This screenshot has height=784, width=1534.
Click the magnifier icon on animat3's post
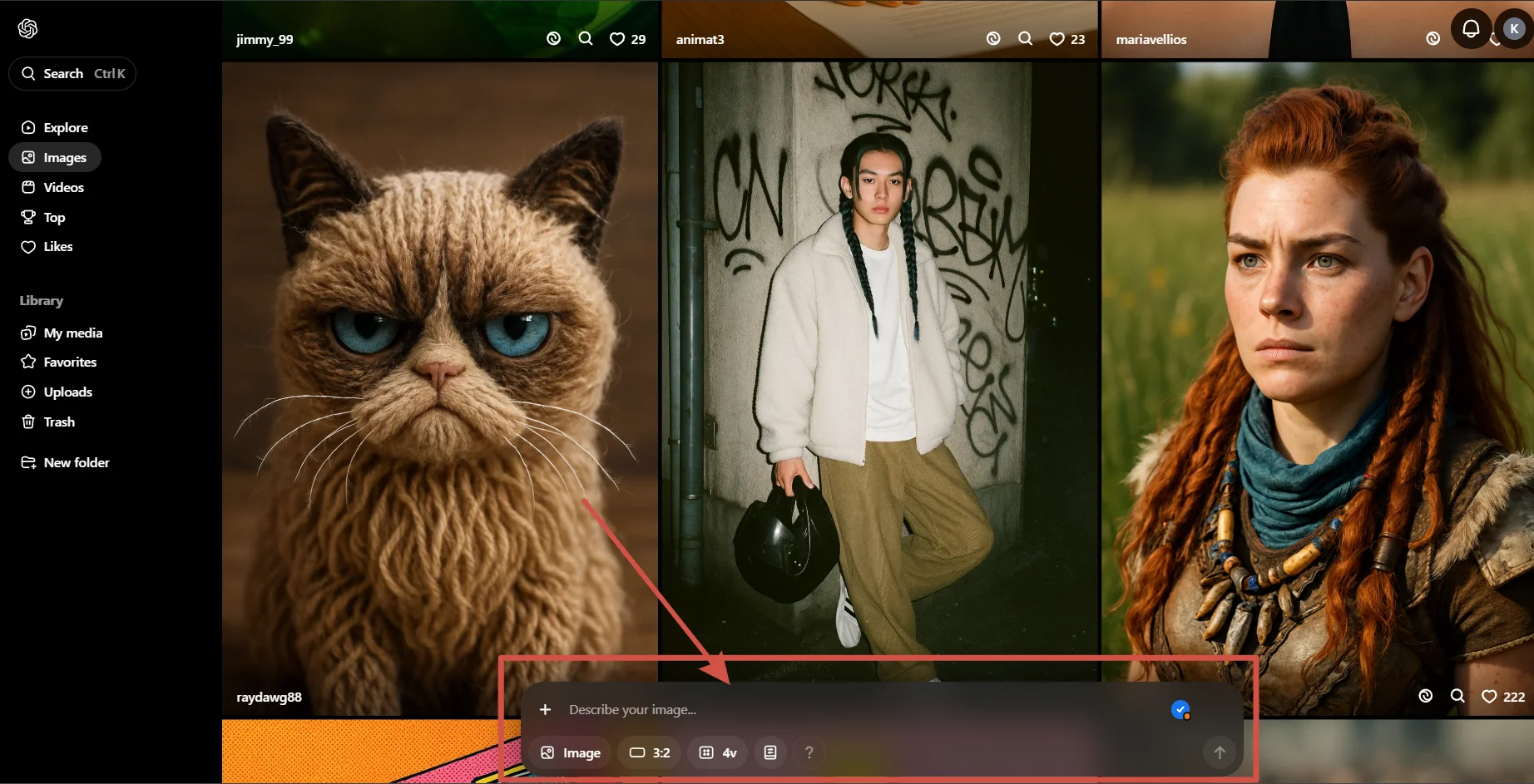(x=1026, y=38)
